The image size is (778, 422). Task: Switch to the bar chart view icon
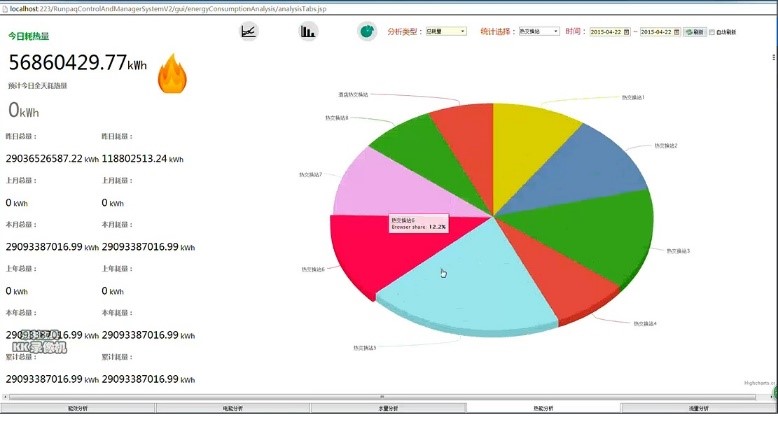point(308,31)
